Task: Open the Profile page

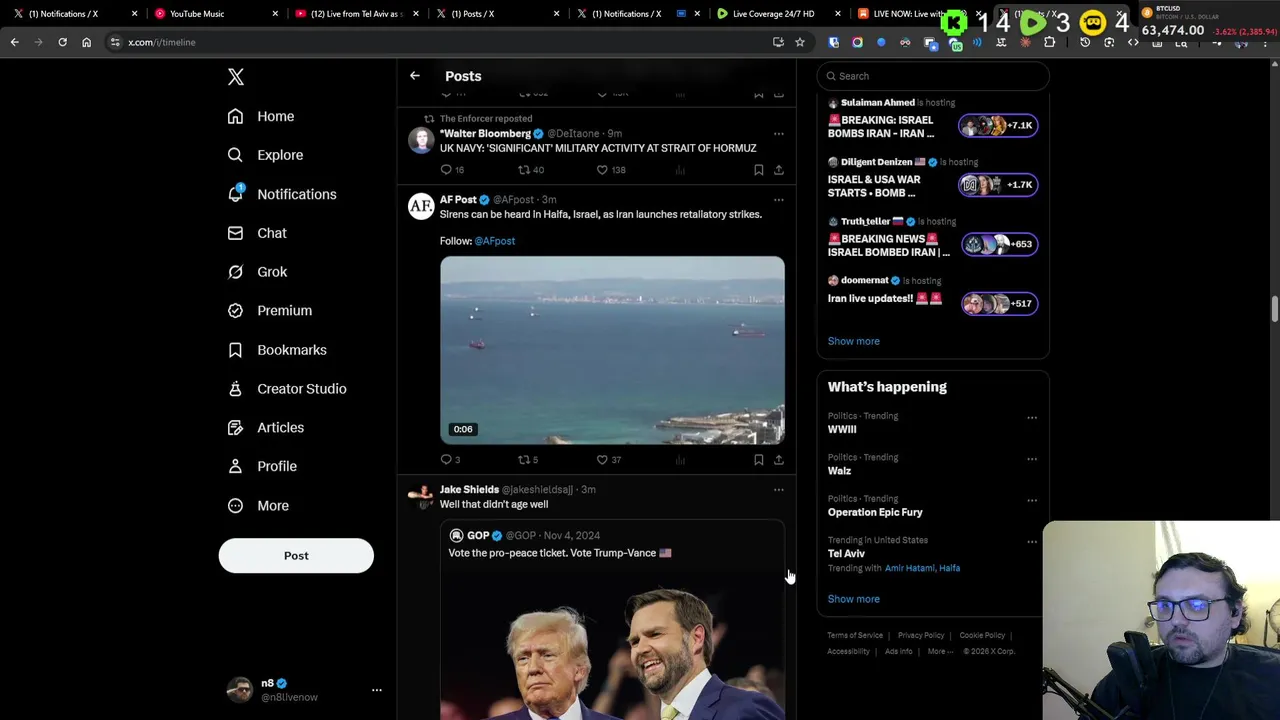Action: pos(262,466)
